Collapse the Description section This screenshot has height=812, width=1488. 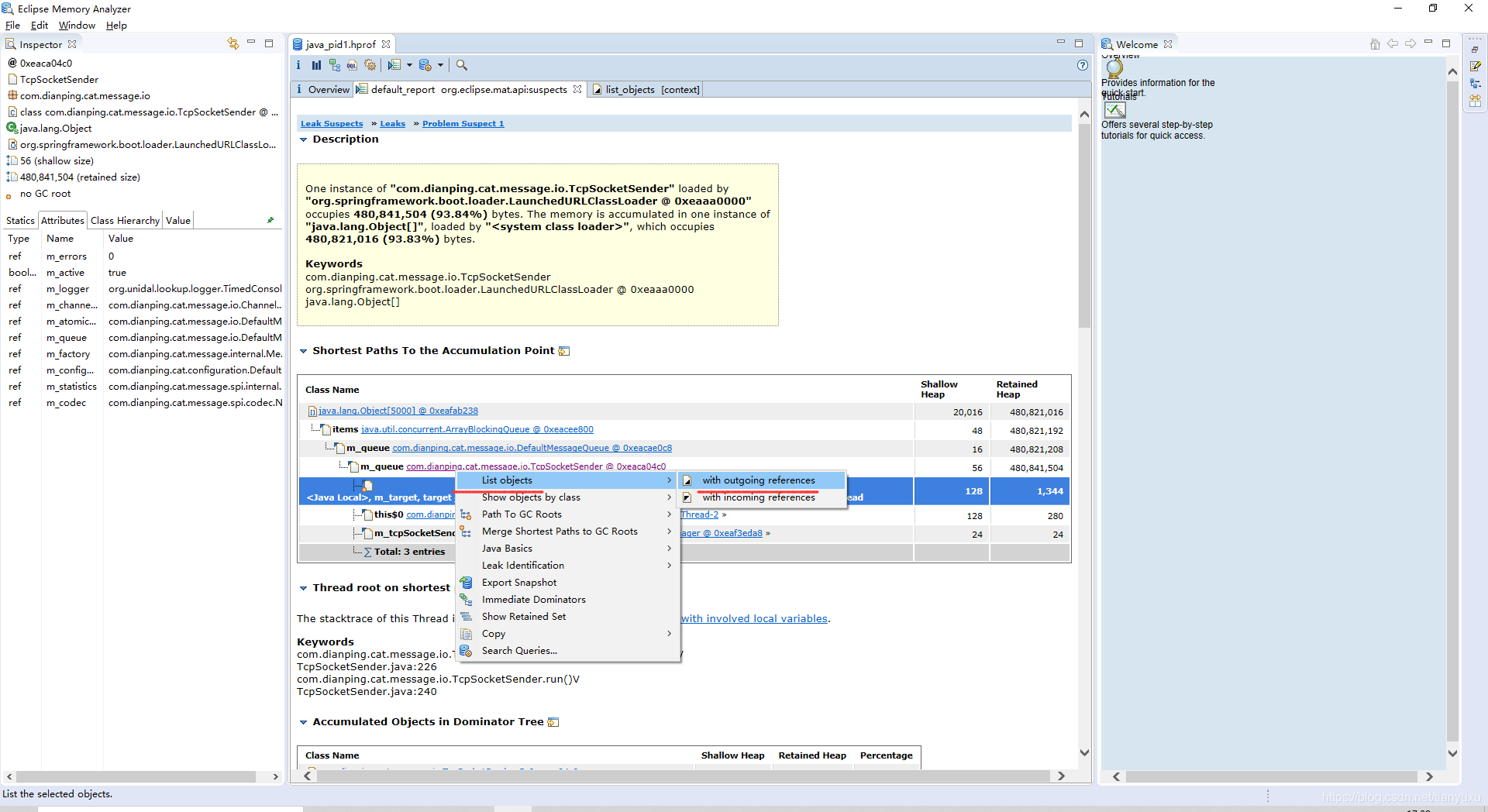pos(304,139)
